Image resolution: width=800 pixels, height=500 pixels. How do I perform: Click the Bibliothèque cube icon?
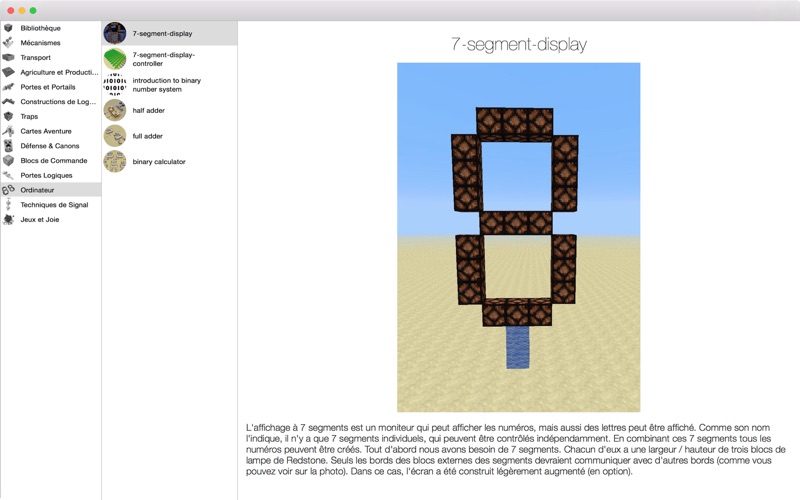pos(8,28)
